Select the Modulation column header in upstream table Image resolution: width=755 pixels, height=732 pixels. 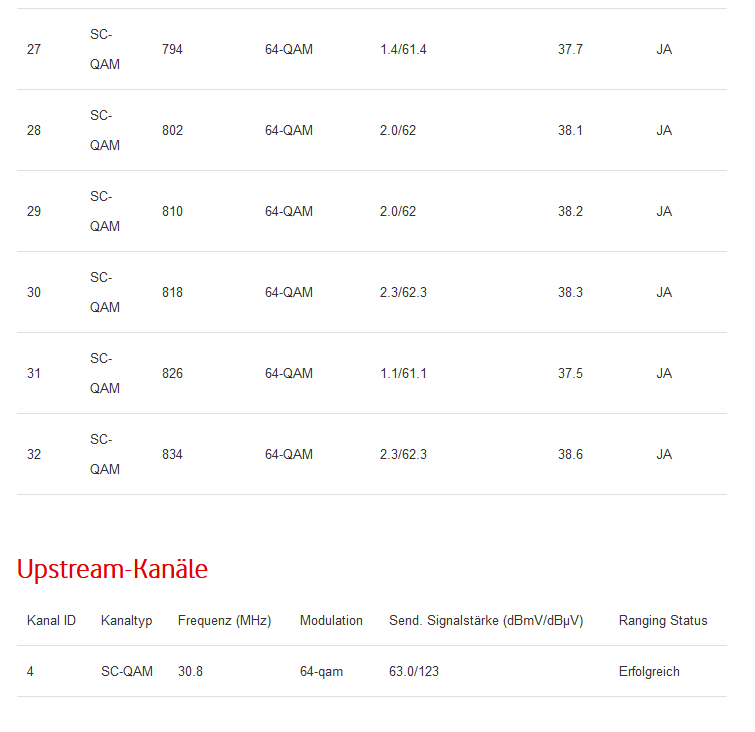click(331, 620)
